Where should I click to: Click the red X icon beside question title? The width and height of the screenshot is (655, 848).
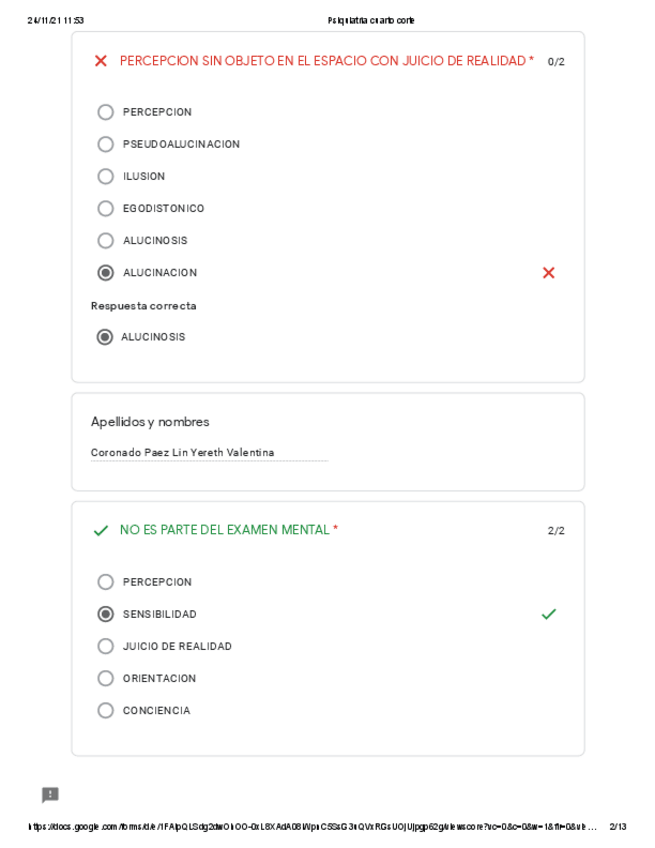[100, 61]
